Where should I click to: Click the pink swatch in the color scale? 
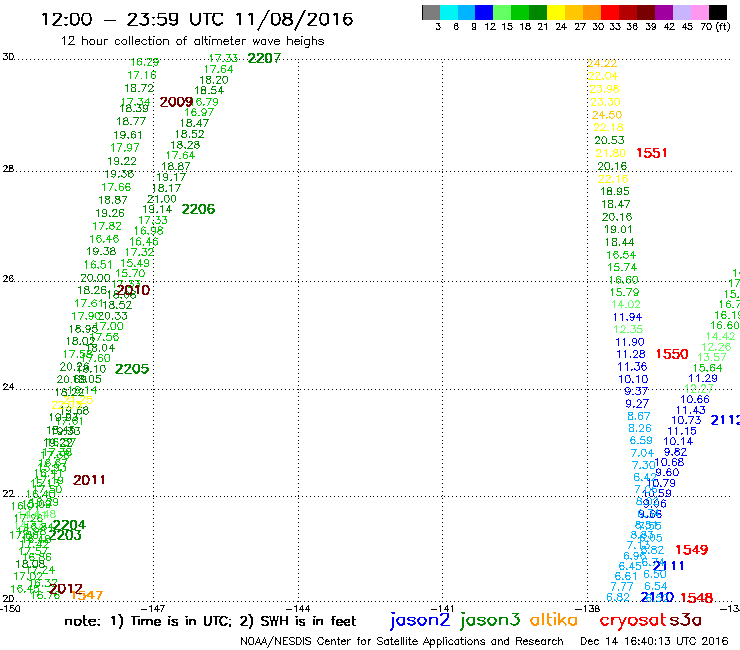[x=700, y=12]
